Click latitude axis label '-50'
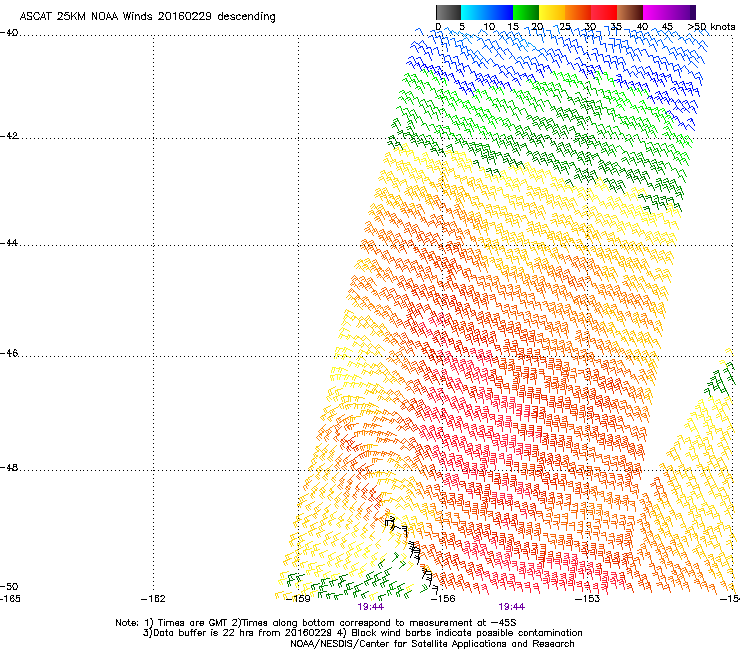 click(x=9, y=586)
